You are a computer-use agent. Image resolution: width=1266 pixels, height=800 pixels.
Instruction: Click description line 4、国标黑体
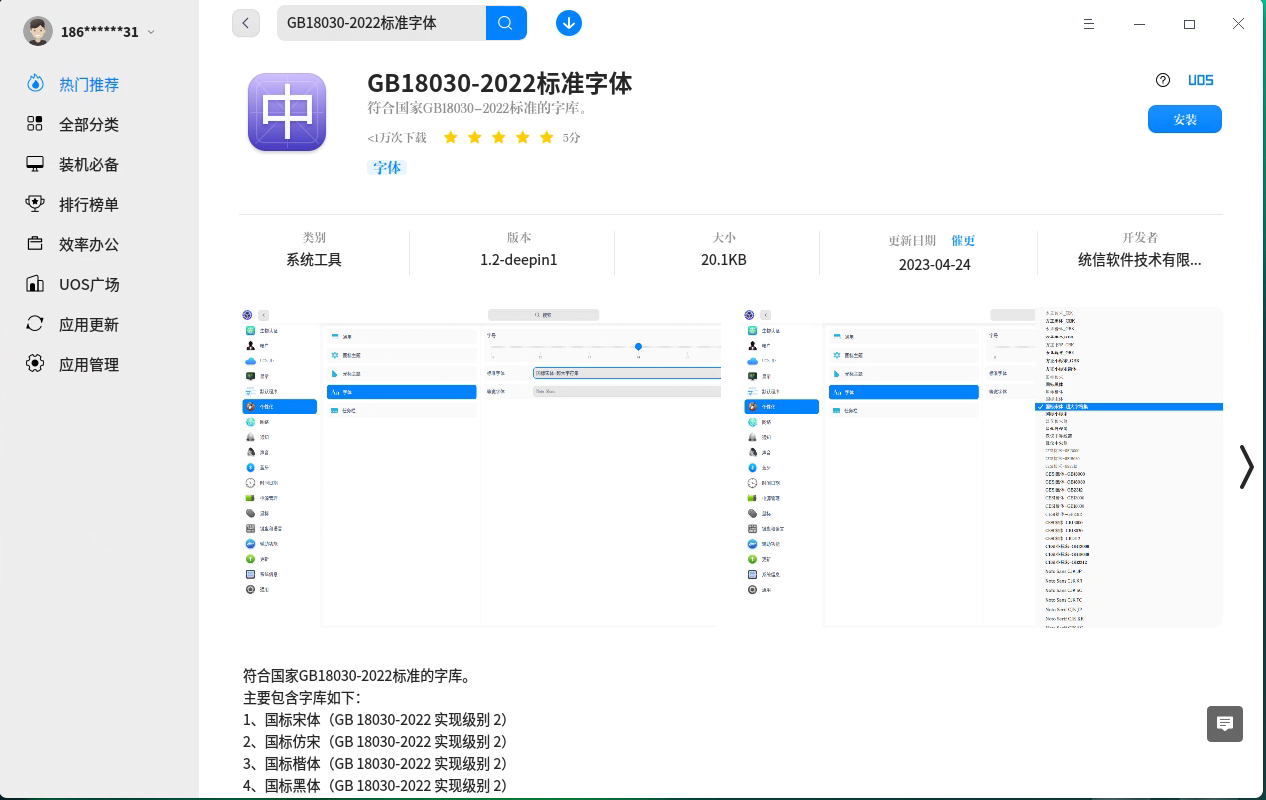tap(375, 786)
